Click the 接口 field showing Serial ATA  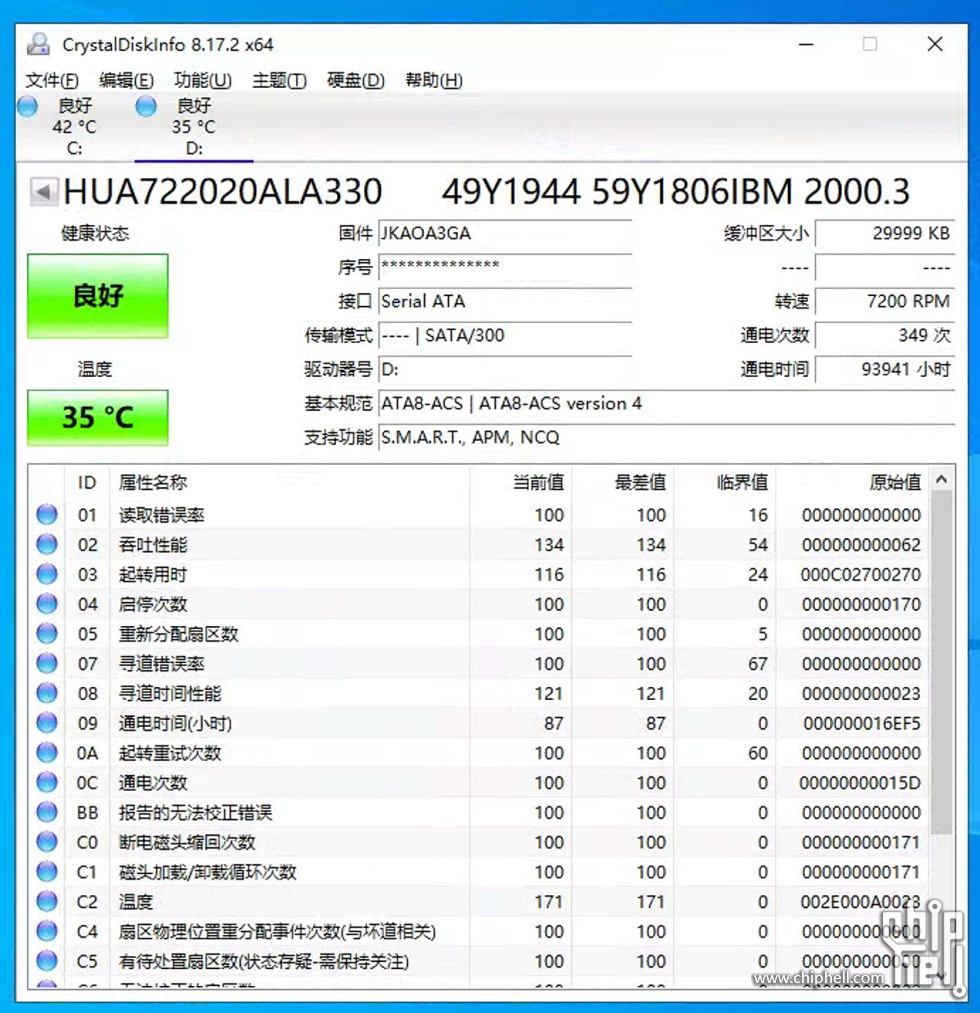(505, 302)
